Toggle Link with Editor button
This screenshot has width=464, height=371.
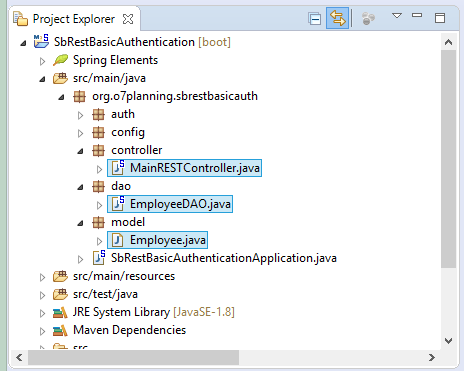point(337,18)
